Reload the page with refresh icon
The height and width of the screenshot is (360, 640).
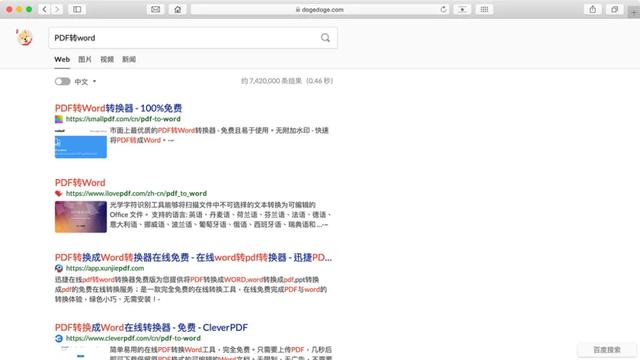pos(443,9)
